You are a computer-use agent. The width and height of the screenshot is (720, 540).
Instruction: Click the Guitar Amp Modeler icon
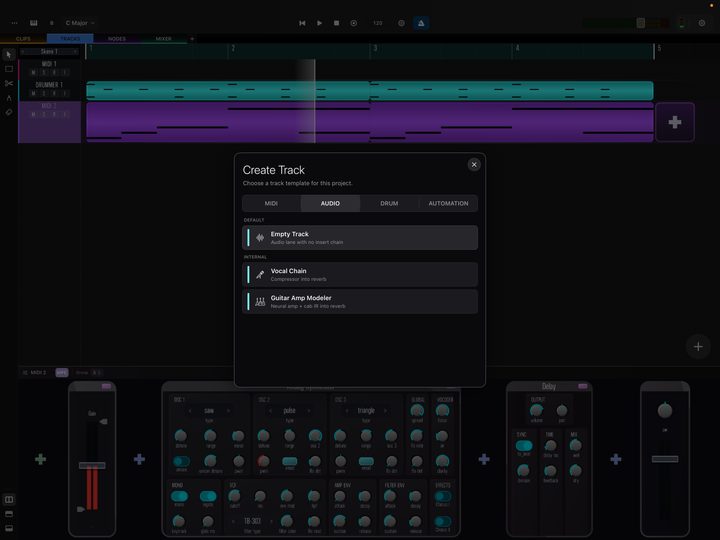[x=260, y=302]
